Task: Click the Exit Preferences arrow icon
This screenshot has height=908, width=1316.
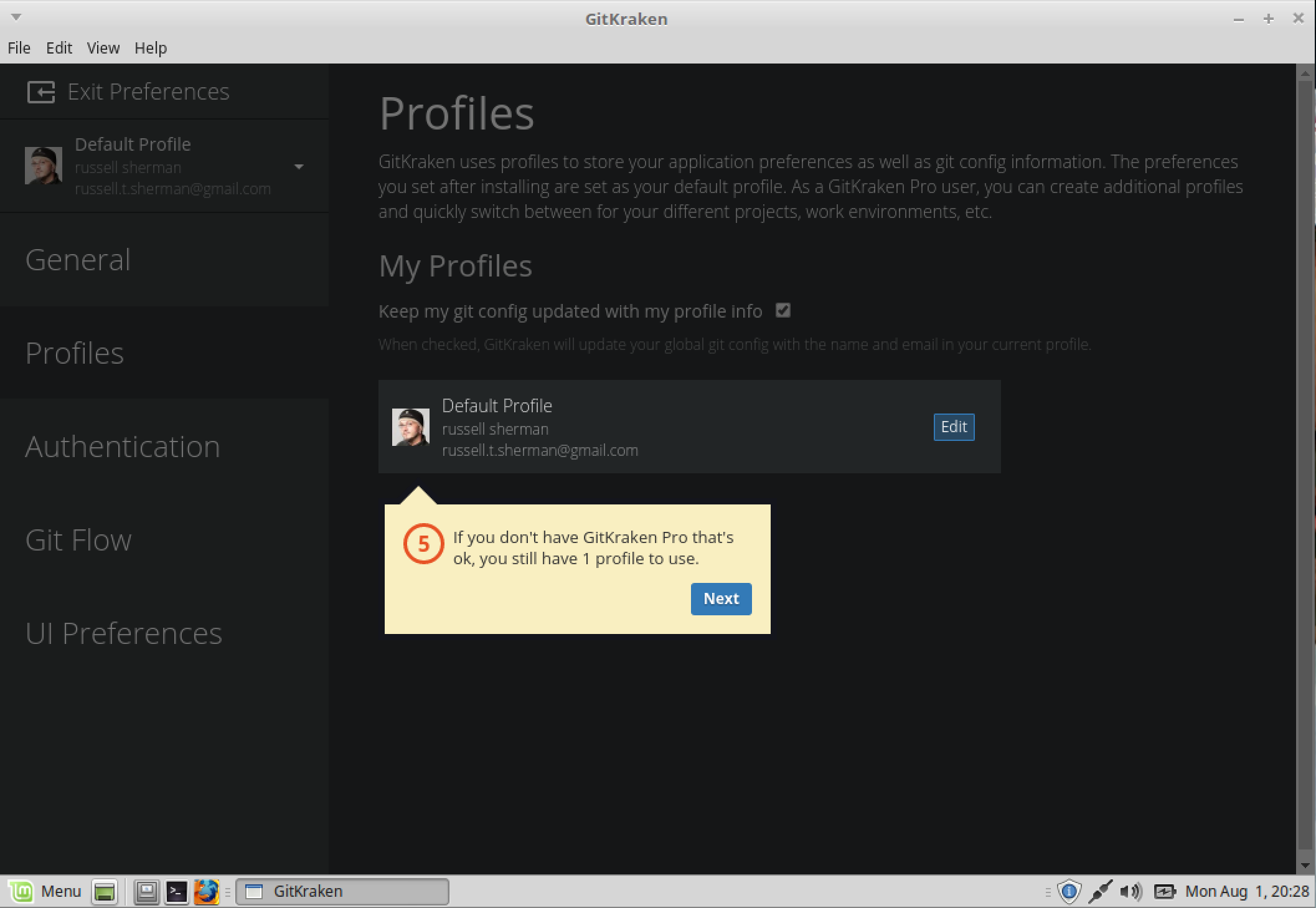Action: pos(41,92)
